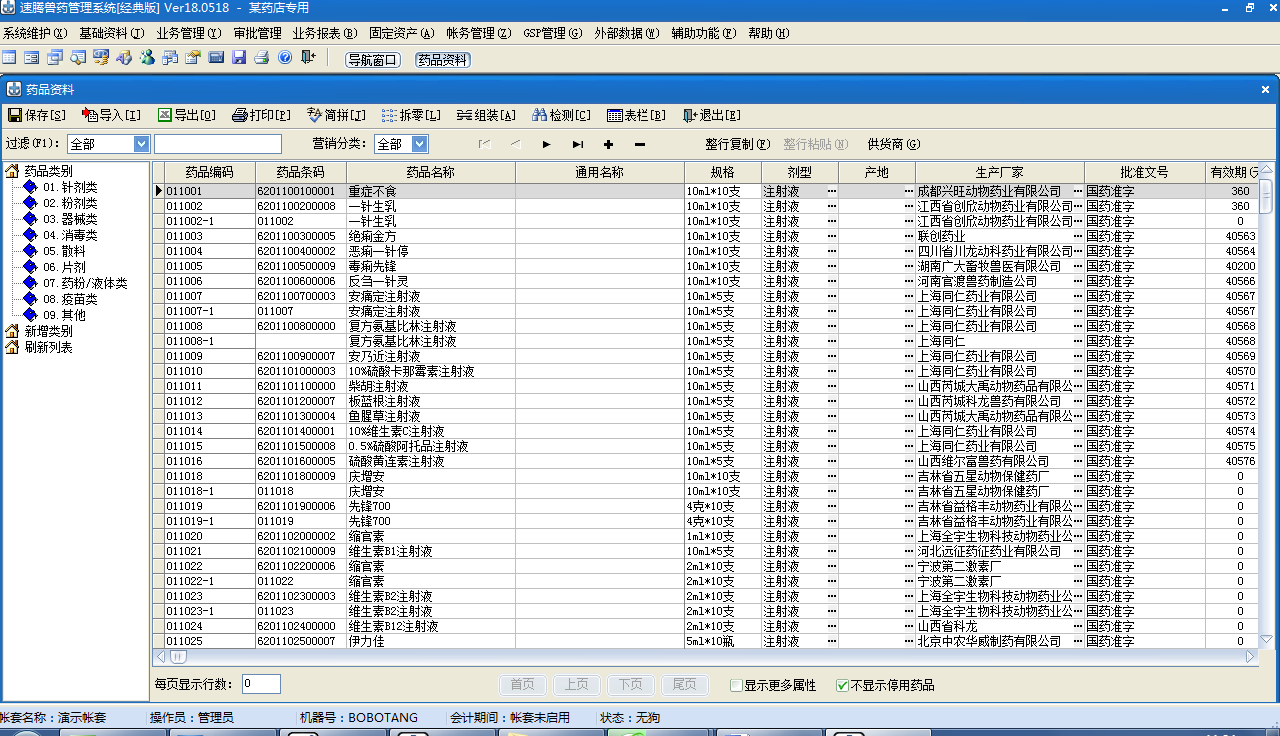1280x736 pixels.
Task: Click the floppy disk icon in the top toolbar
Action: pos(239,58)
